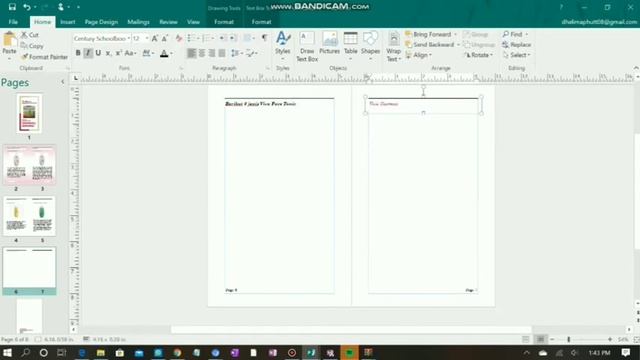Image resolution: width=640 pixels, height=360 pixels.
Task: Toggle Bold formatting
Action: pos(78,53)
